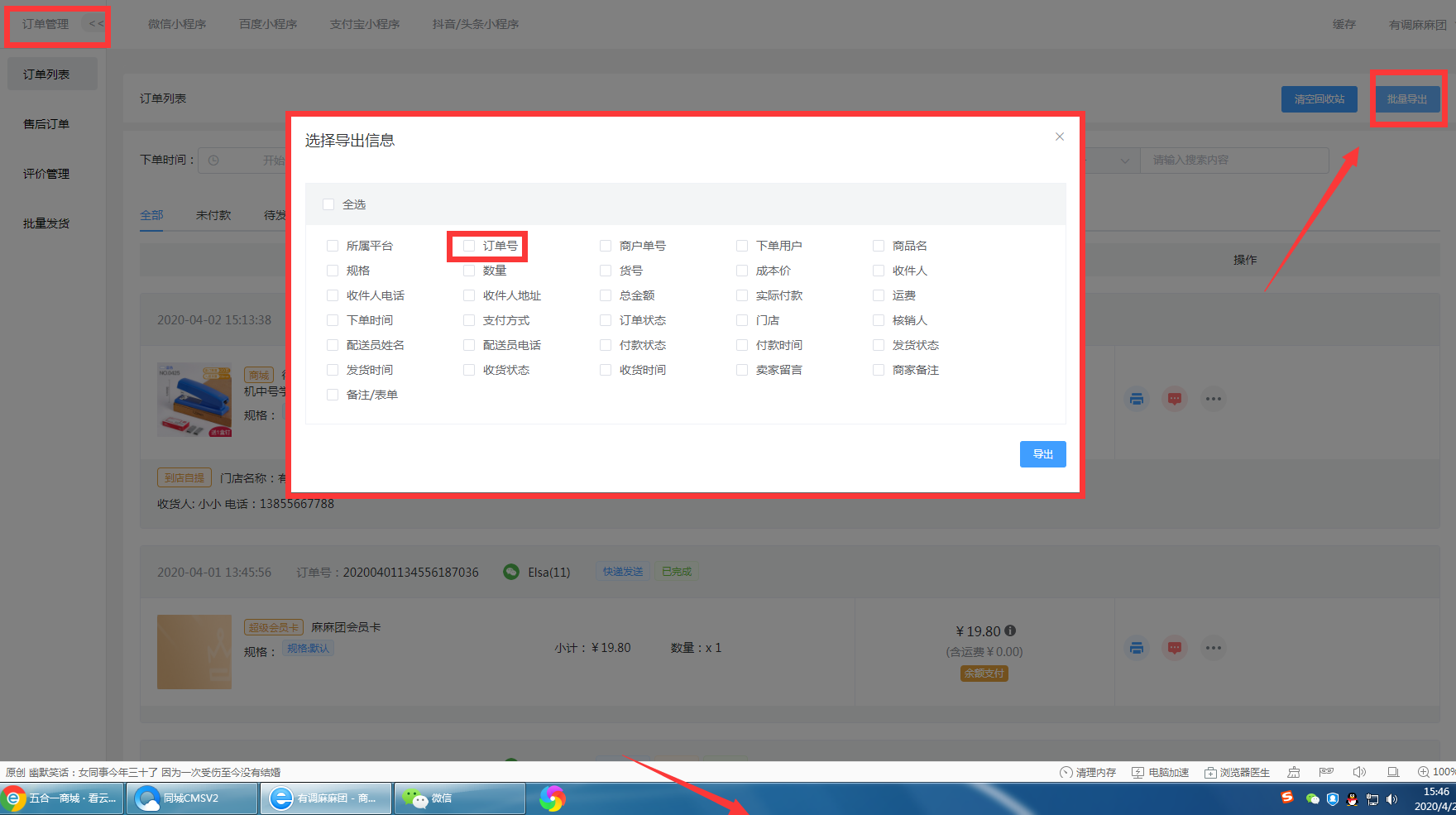
Task: Check the 下单时间 export option
Action: [333, 320]
